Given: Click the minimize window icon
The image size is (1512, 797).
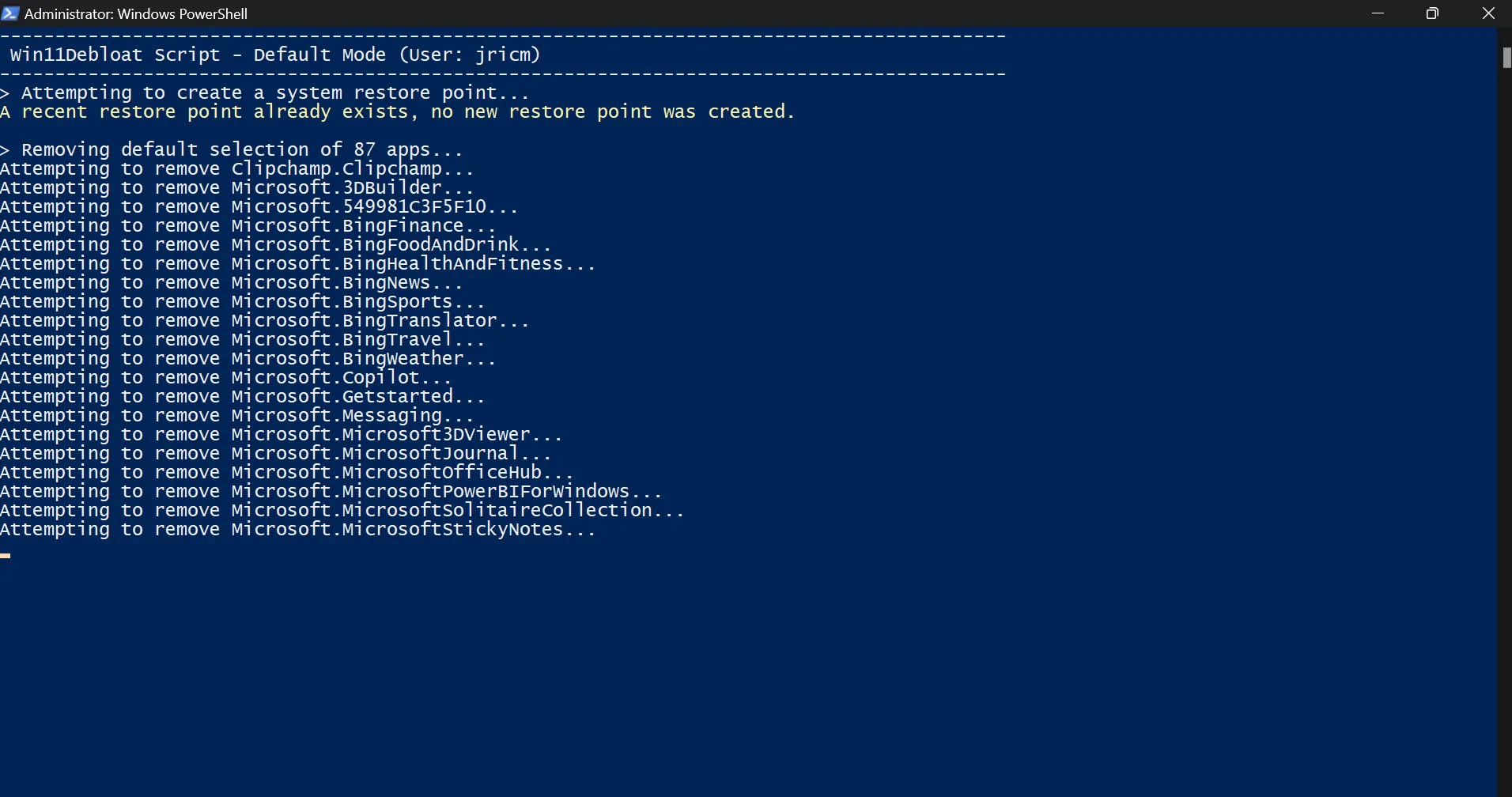Looking at the screenshot, I should click(1379, 13).
